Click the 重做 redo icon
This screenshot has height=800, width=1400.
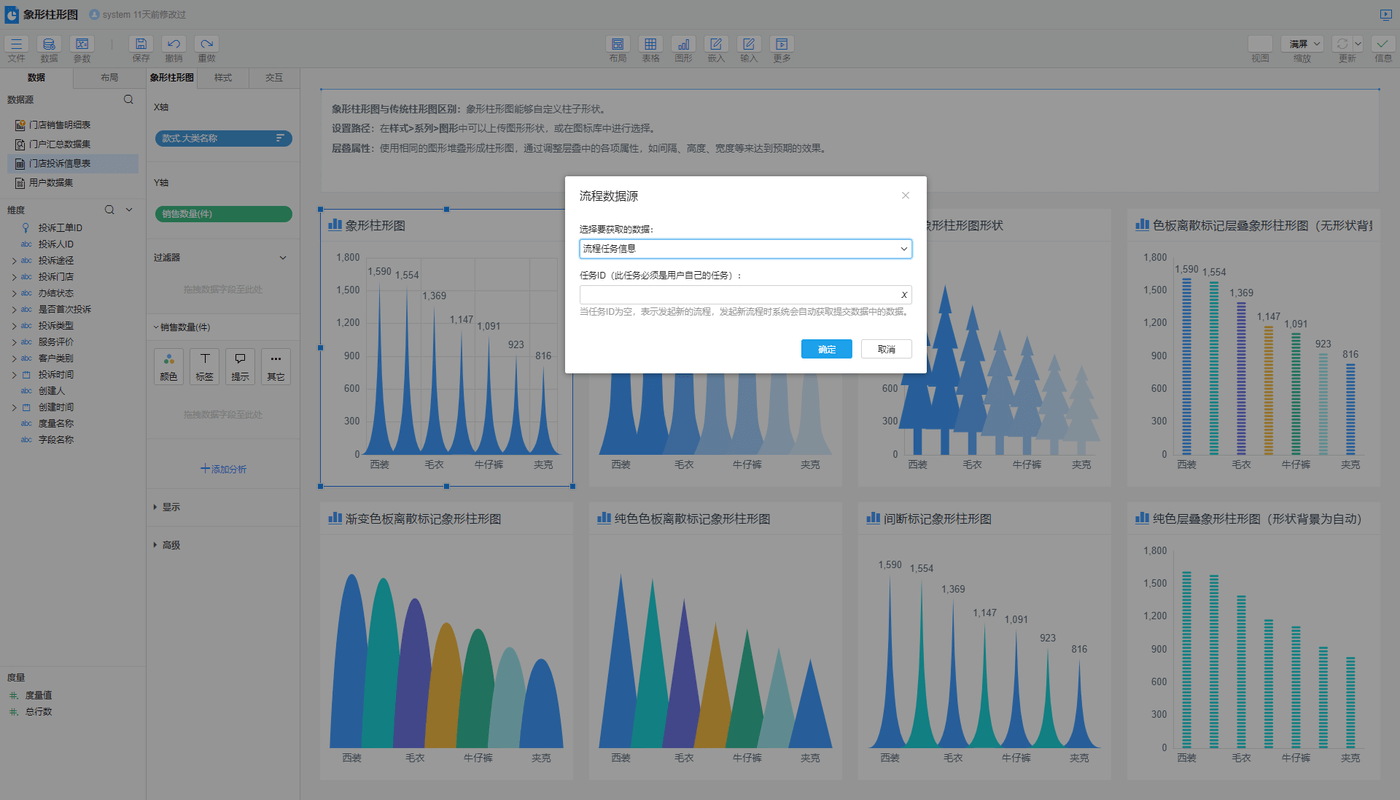pos(206,45)
